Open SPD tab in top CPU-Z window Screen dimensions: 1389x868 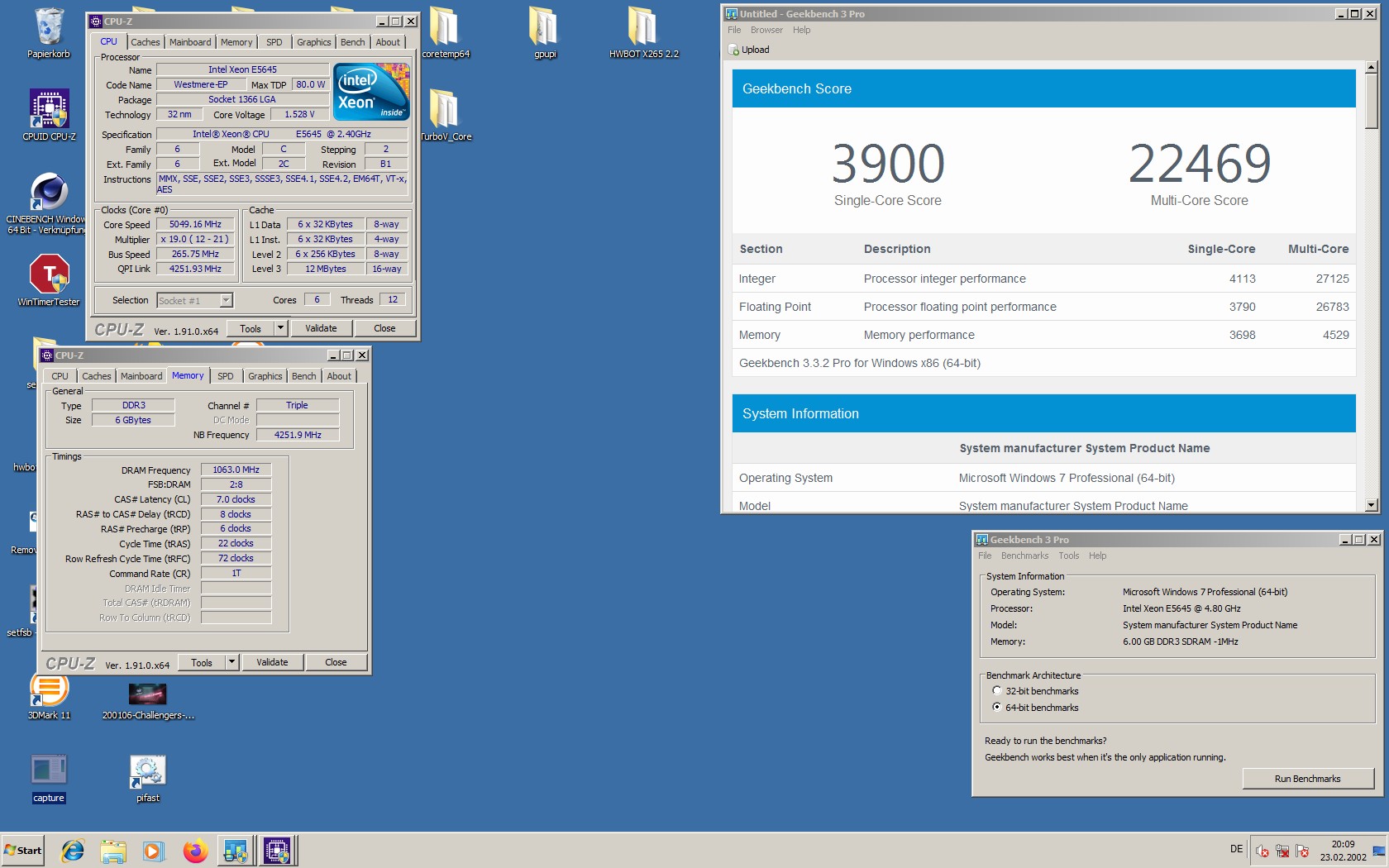(274, 42)
